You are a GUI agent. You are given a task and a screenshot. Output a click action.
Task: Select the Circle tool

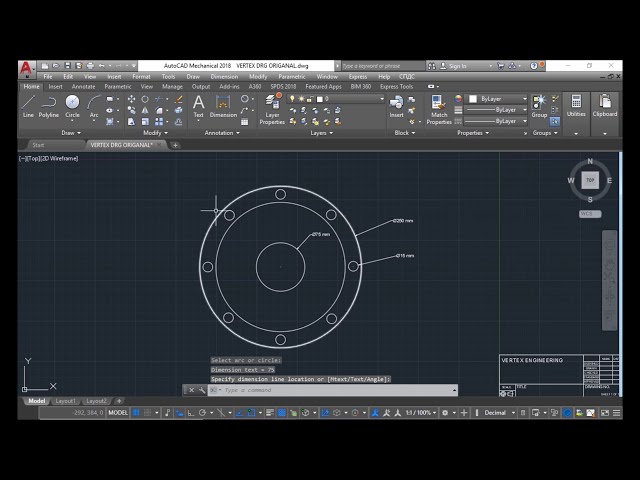click(72, 104)
